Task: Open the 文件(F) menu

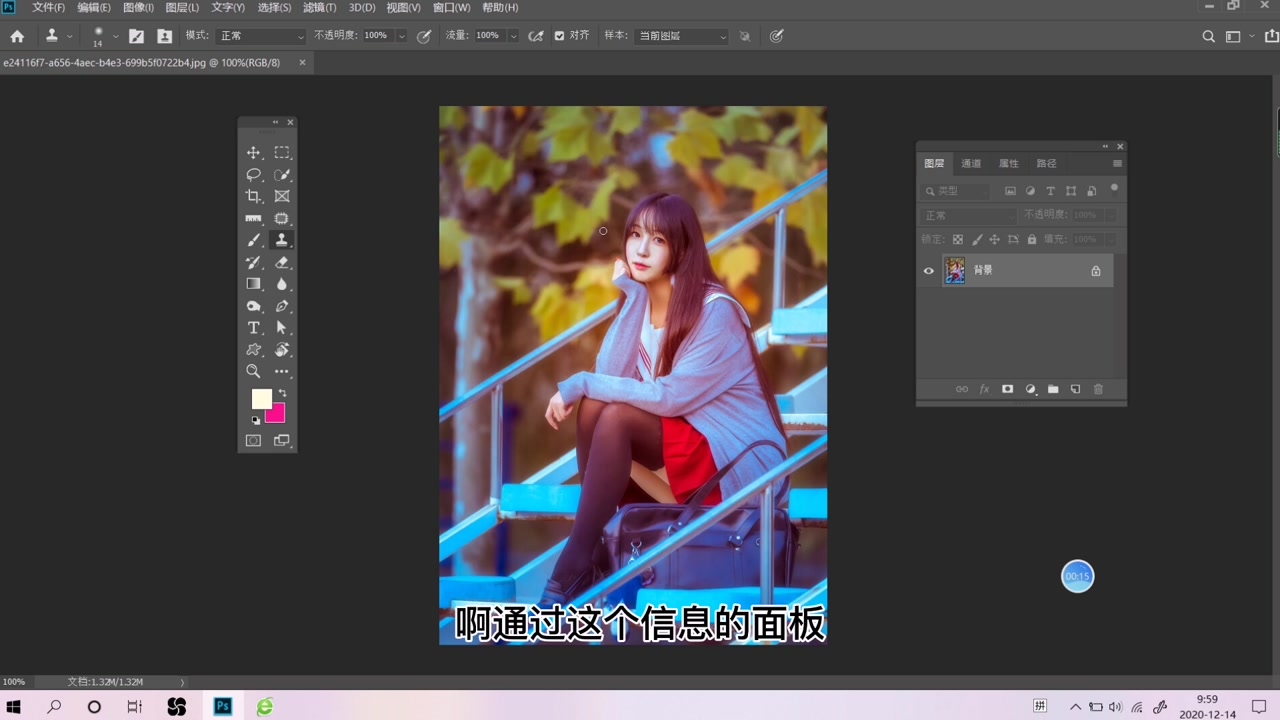Action: pyautogui.click(x=48, y=7)
